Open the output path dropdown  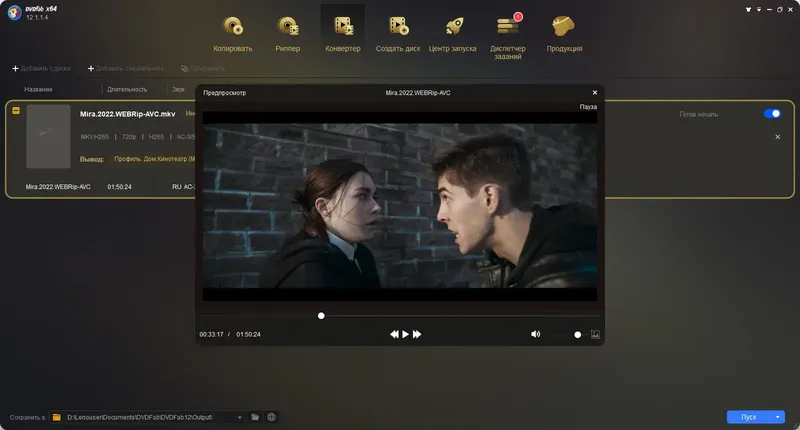coord(239,417)
